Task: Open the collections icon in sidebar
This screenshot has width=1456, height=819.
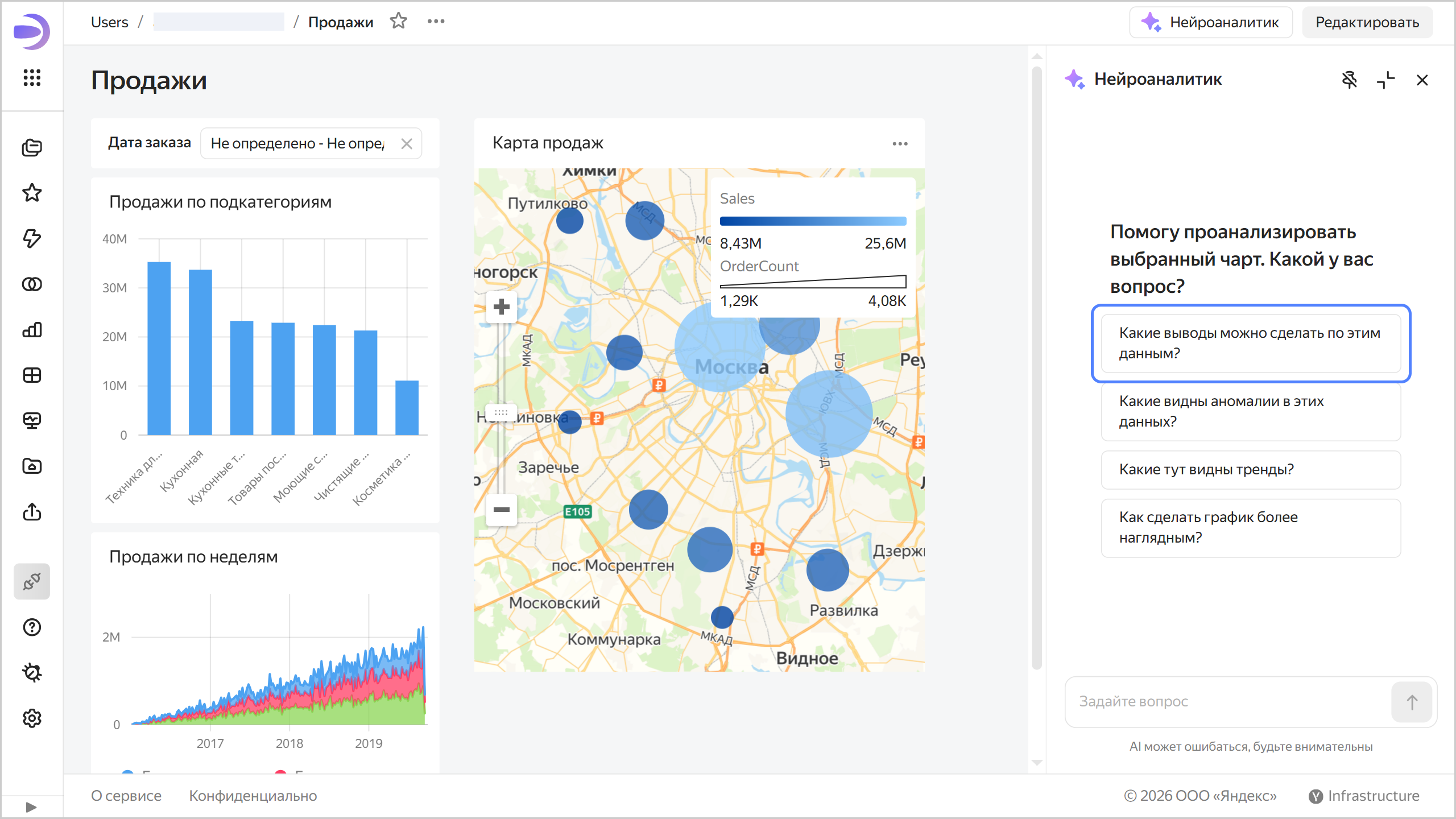Action: [x=32, y=148]
